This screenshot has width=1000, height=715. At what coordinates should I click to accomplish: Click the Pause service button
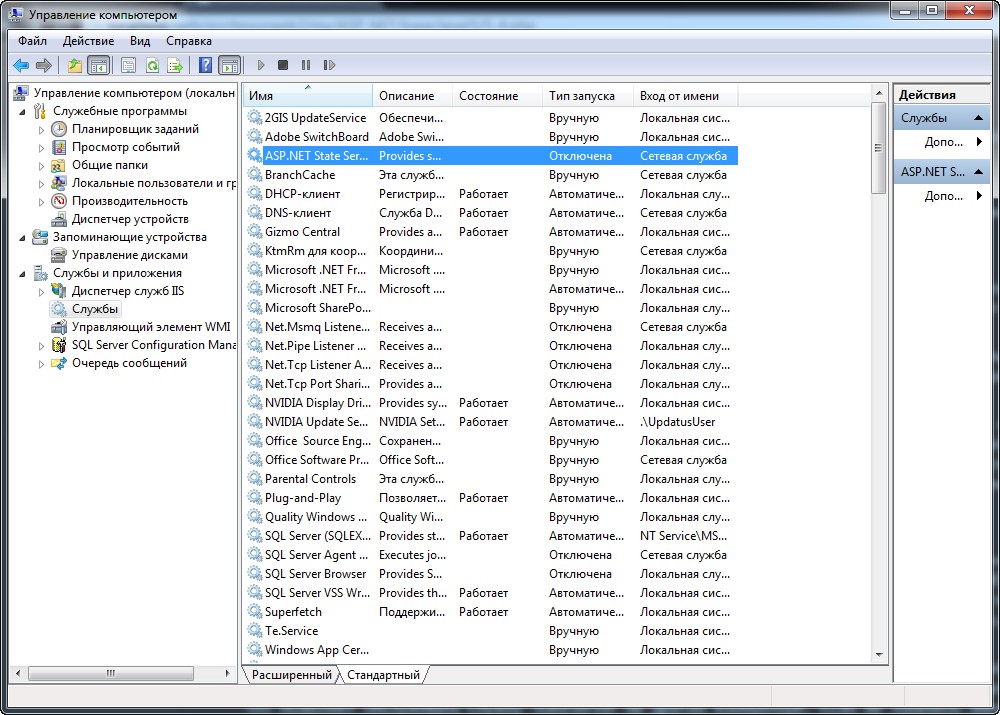[306, 65]
